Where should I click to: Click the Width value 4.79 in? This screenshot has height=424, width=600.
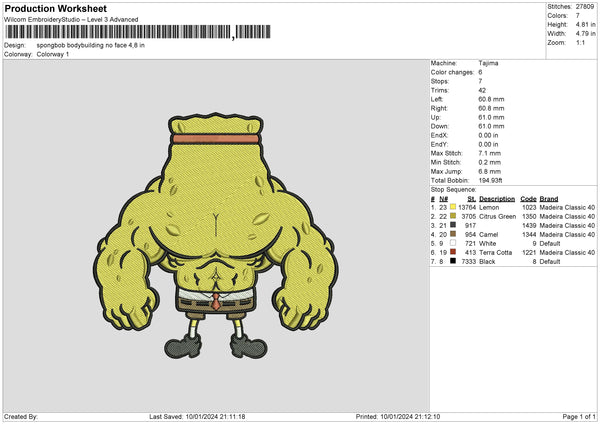pyautogui.click(x=585, y=34)
